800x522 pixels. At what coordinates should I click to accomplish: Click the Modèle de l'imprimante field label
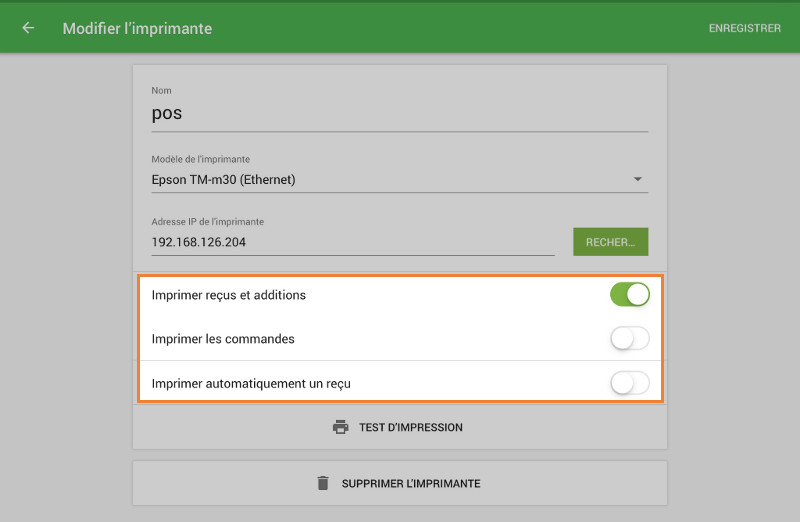(200, 159)
